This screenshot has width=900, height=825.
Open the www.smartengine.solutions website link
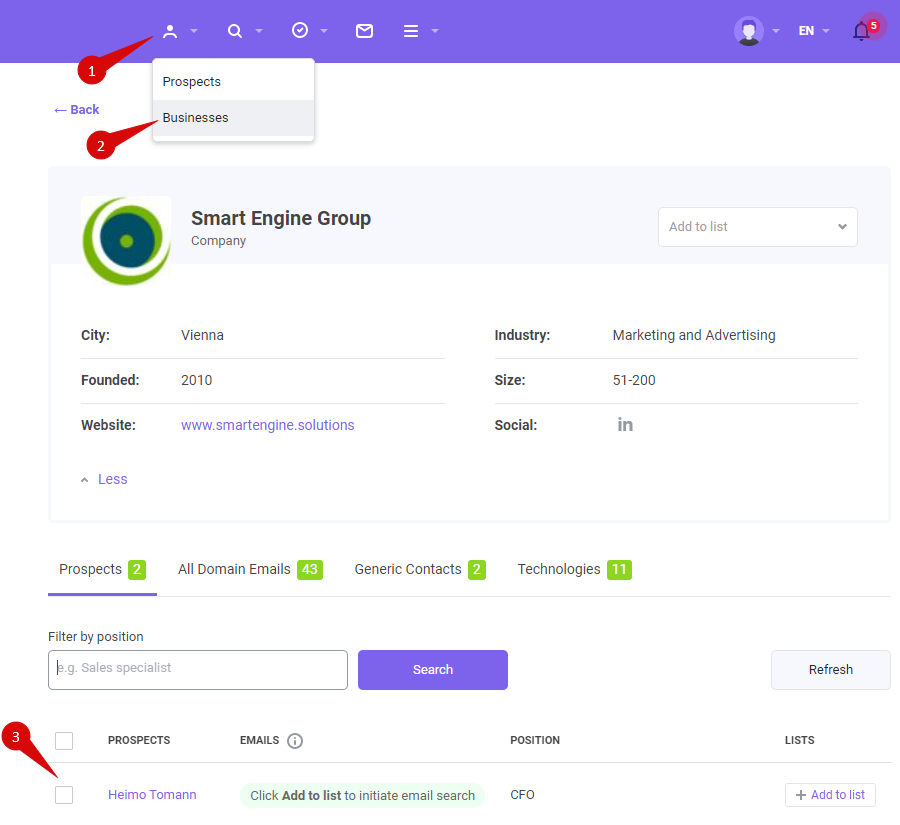click(267, 425)
